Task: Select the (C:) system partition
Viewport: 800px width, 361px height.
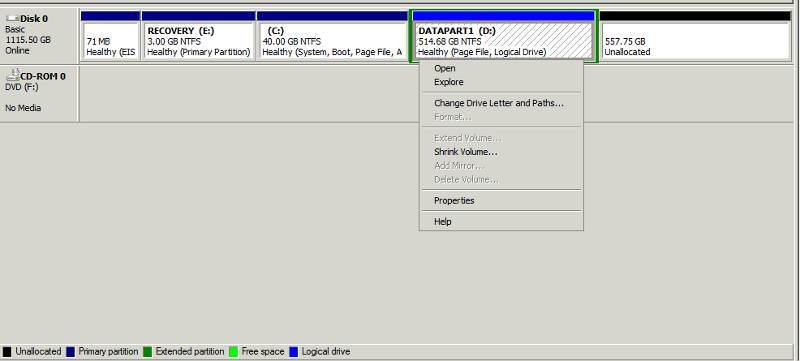Action: (x=333, y=41)
